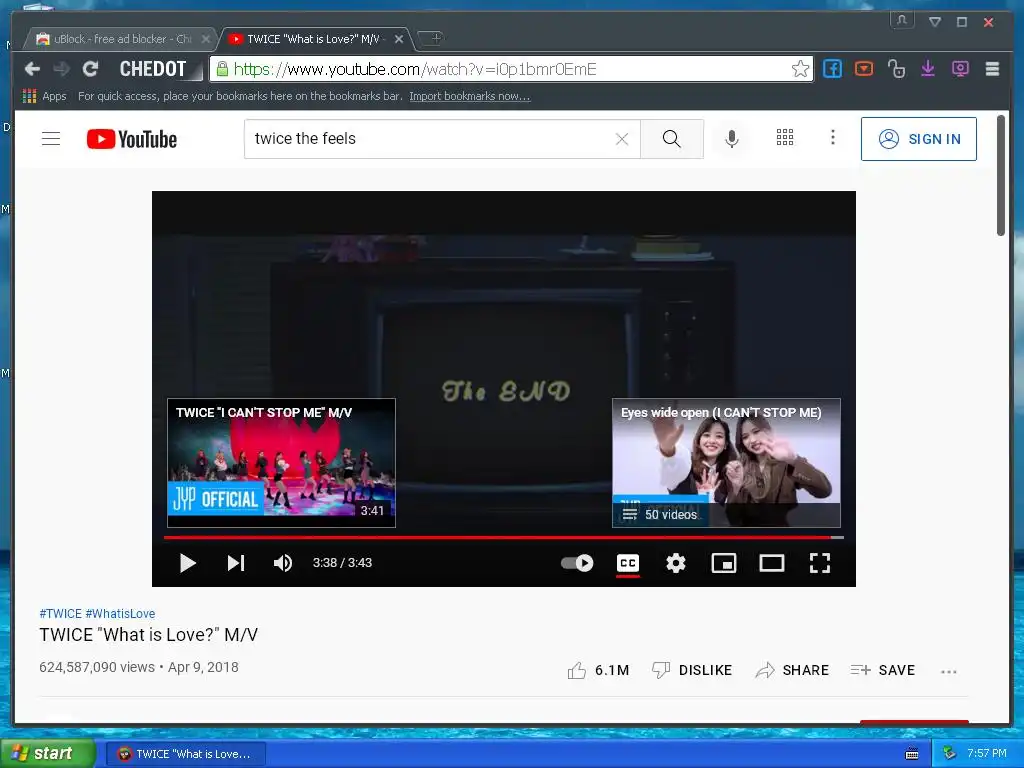Click the SIGN IN button
Viewport: 1024px width, 768px height.
click(919, 138)
